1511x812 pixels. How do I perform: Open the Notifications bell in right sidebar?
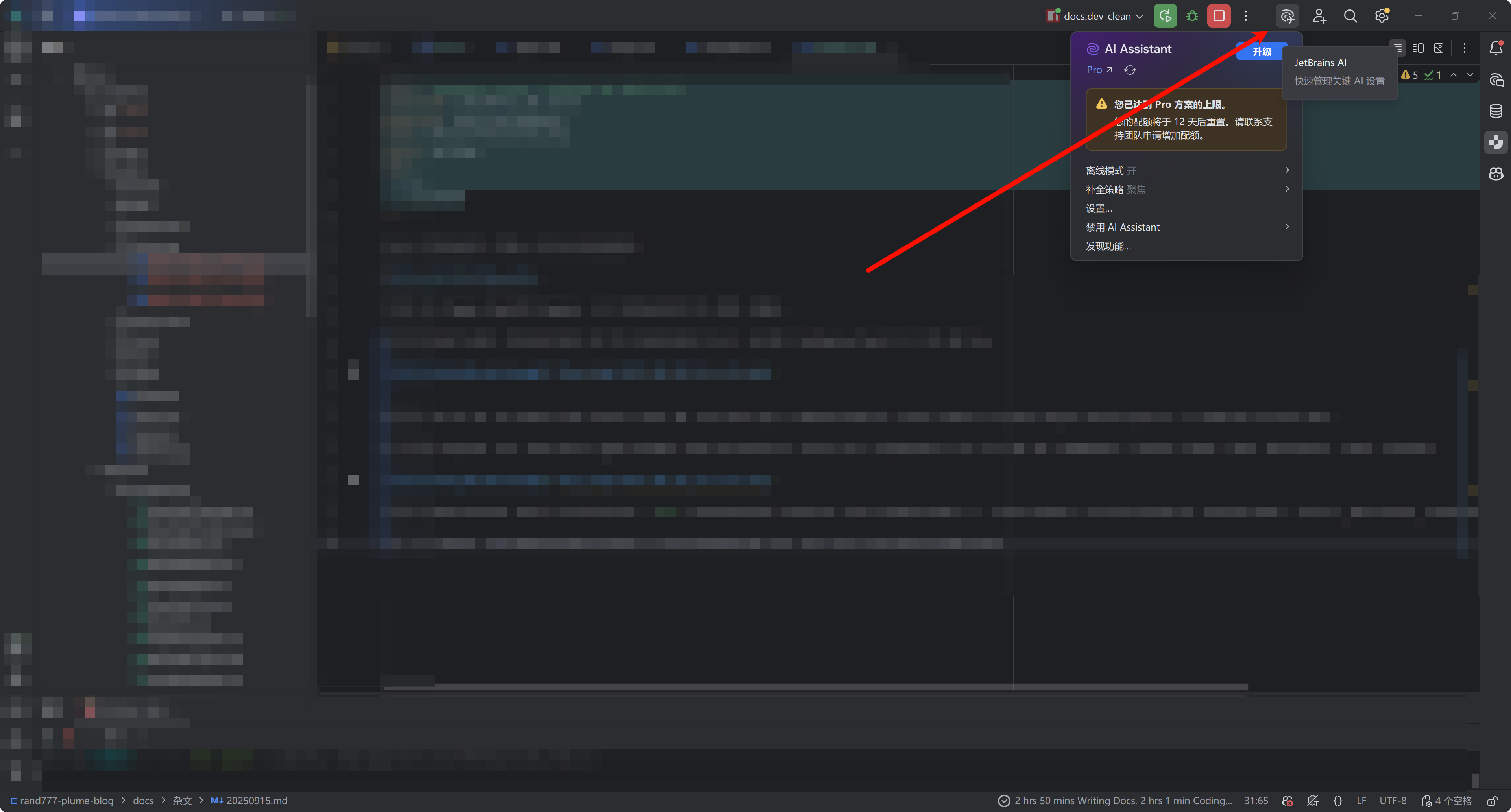click(x=1496, y=48)
